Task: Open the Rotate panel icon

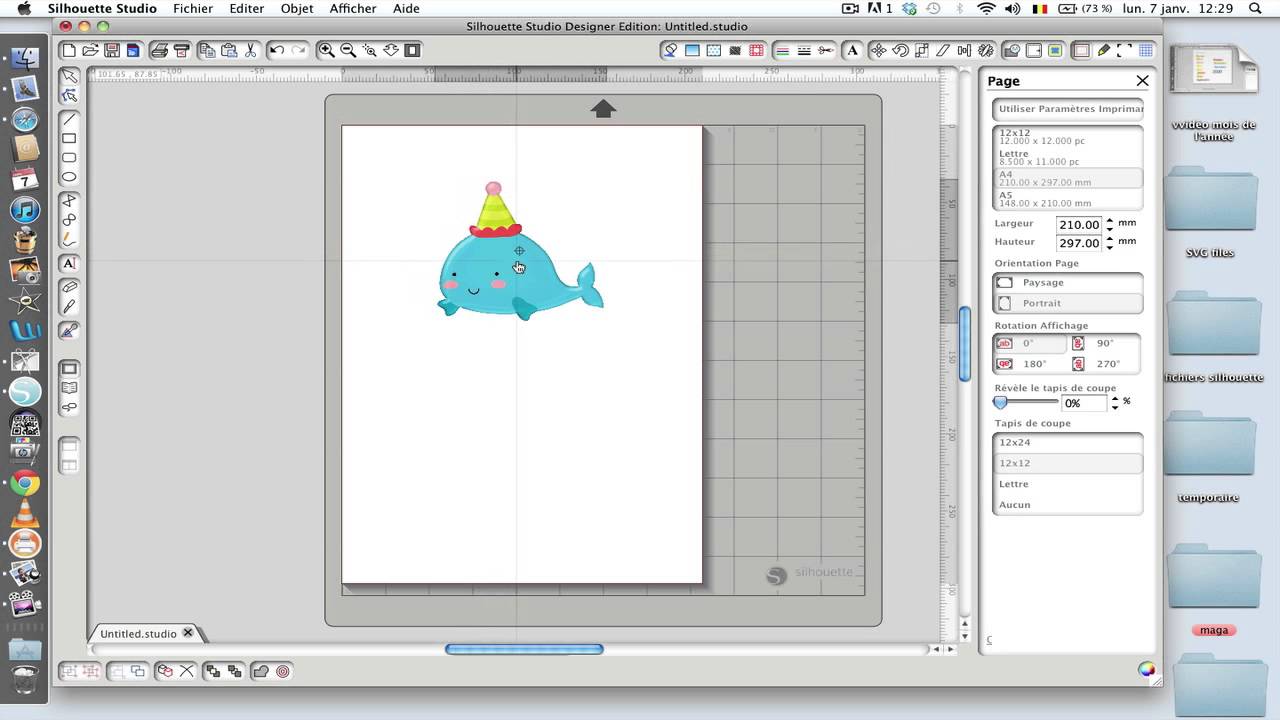Action: (x=901, y=50)
